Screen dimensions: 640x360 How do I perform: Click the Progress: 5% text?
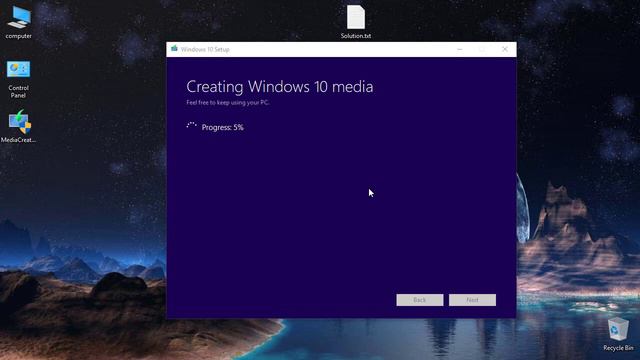[222, 127]
